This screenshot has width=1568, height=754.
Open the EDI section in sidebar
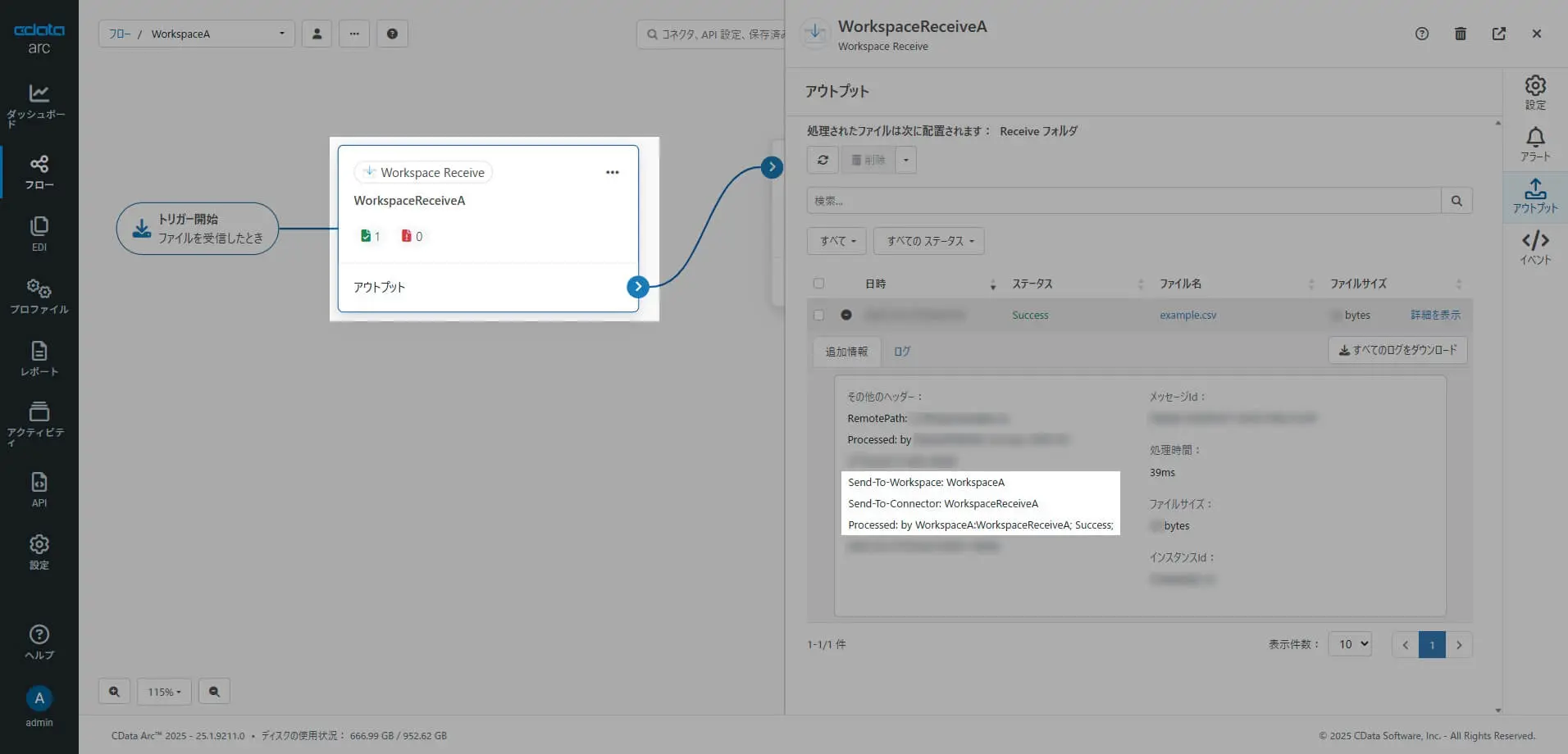39,234
